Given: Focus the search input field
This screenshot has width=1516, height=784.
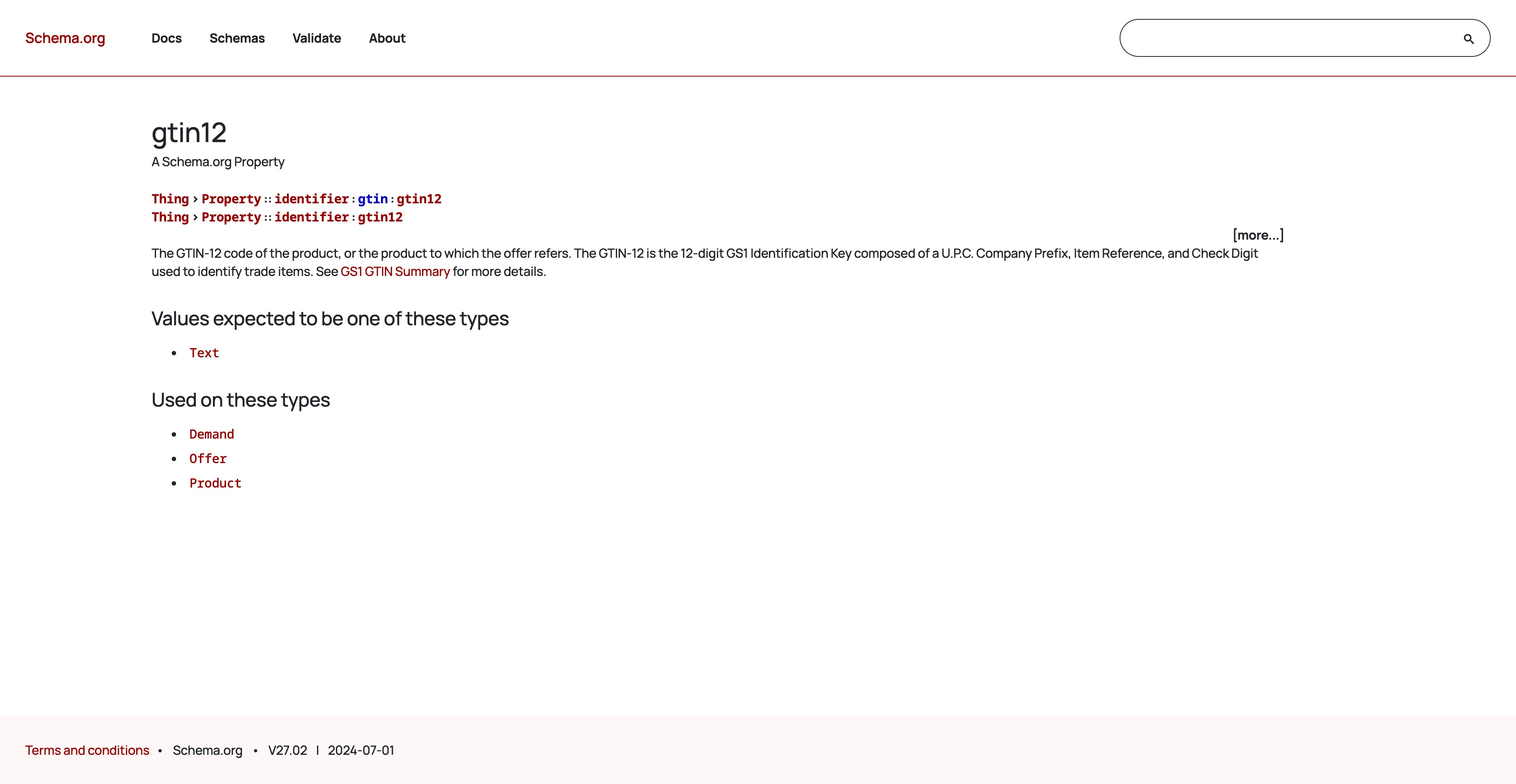Looking at the screenshot, I should (1289, 38).
